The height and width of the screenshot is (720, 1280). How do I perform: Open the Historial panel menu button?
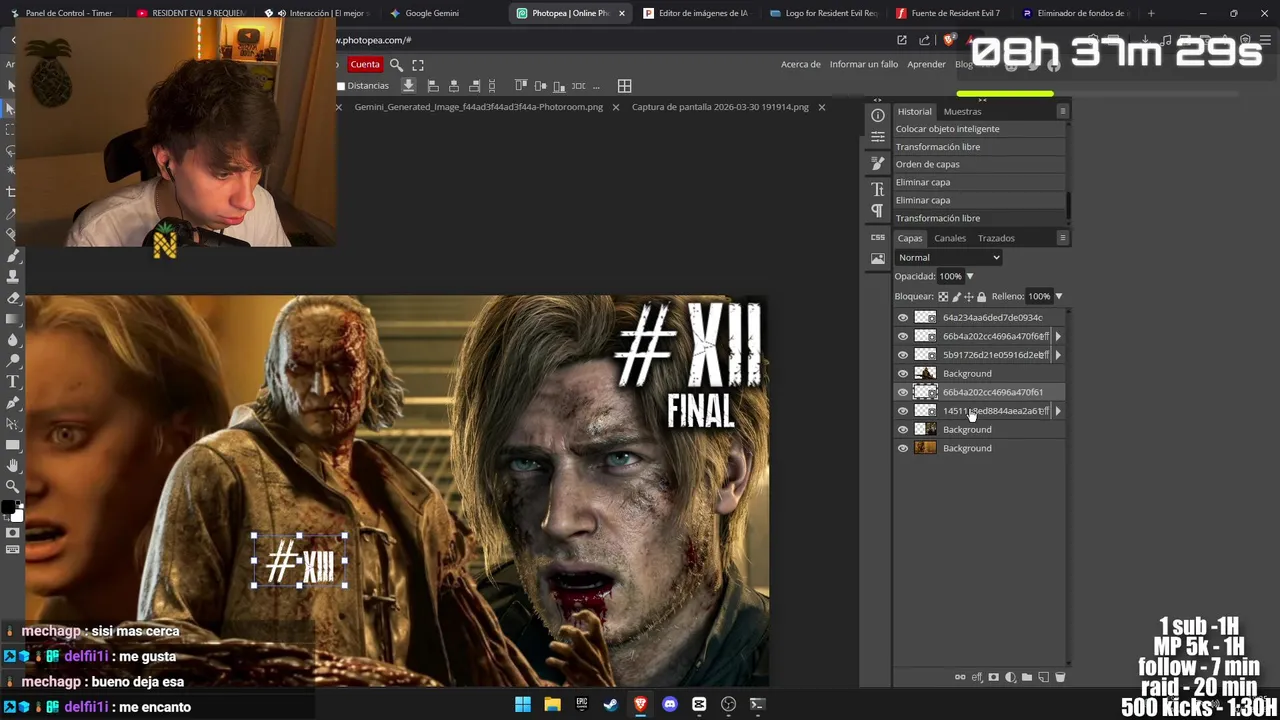click(1062, 111)
